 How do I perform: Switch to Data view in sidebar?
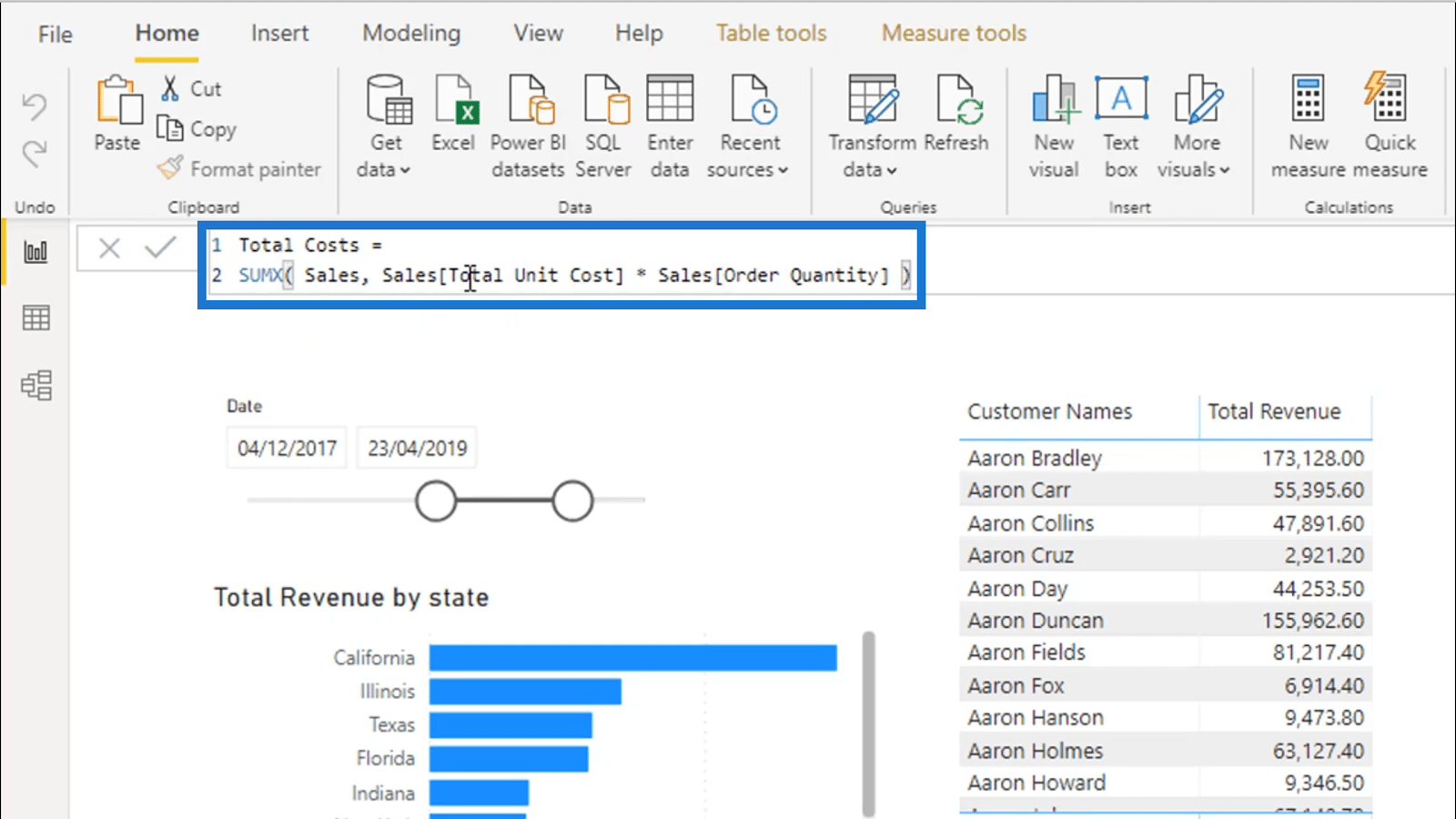pos(36,318)
